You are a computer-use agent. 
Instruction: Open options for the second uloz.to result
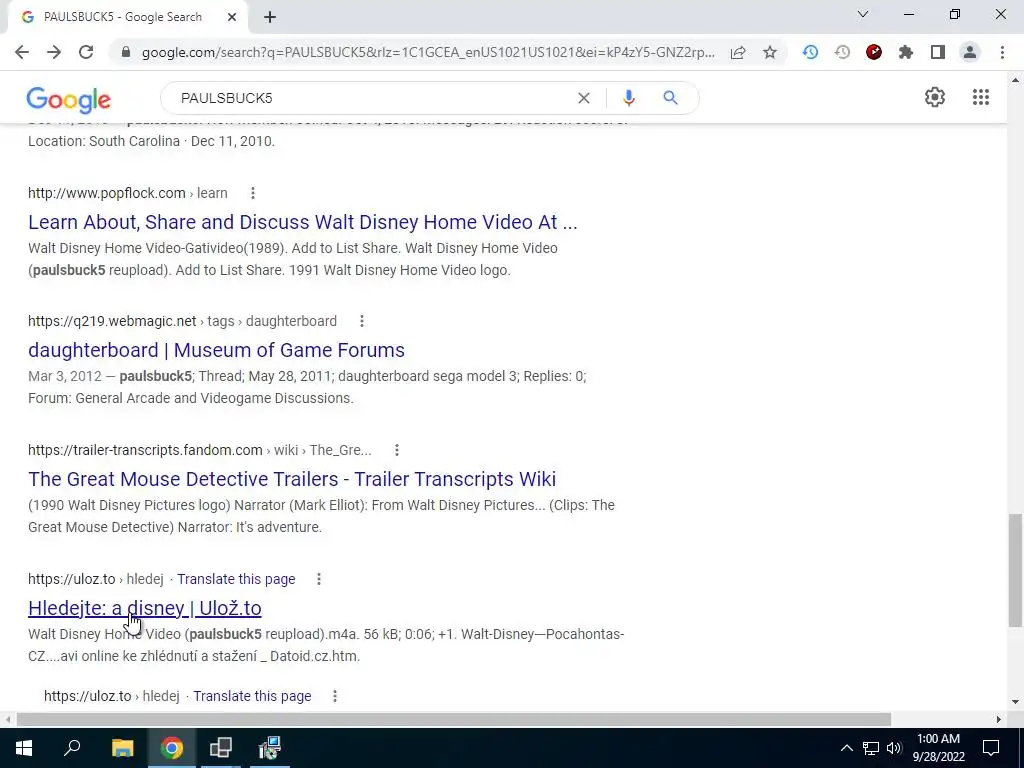335,696
